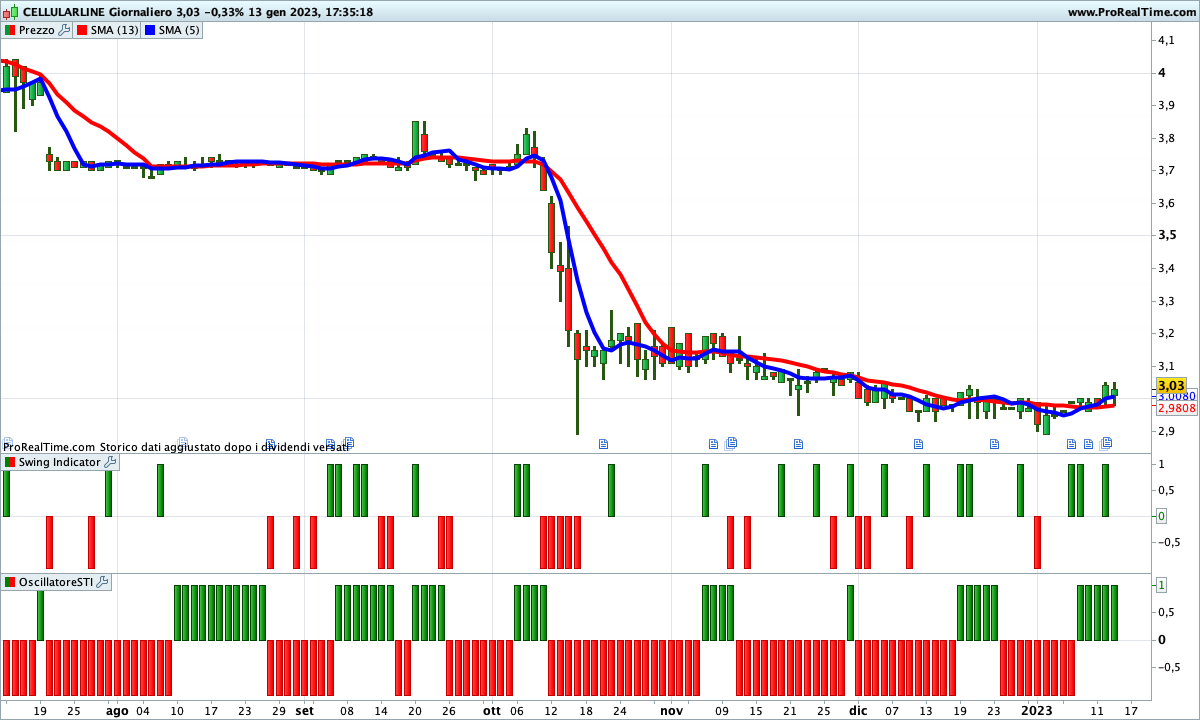Click the 3,5 price axis label
This screenshot has height=720, width=1200.
(1166, 235)
